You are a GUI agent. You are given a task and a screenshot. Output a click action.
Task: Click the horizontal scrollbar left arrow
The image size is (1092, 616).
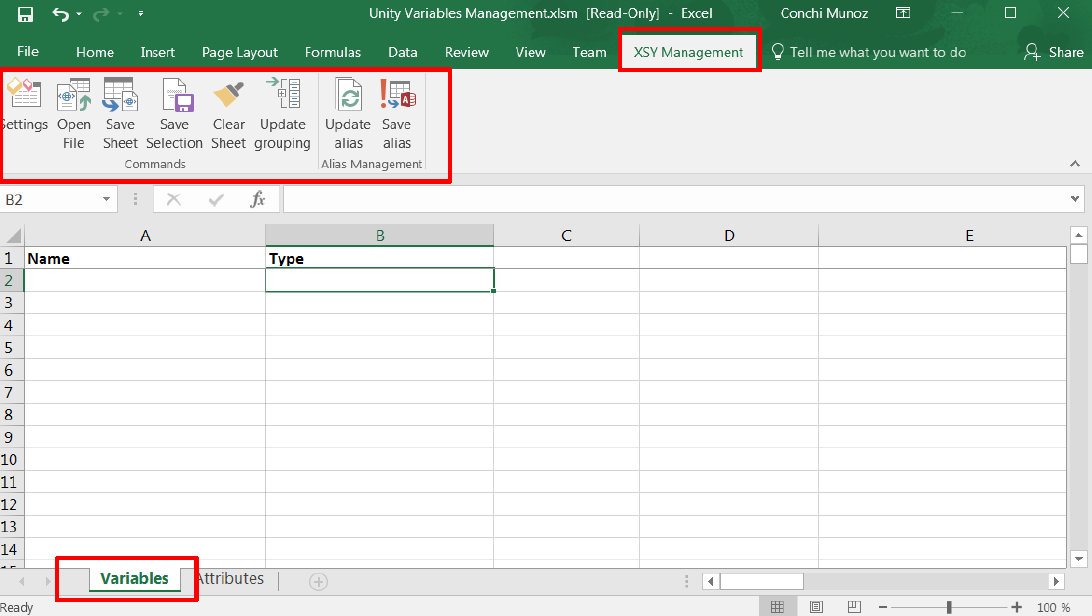711,581
